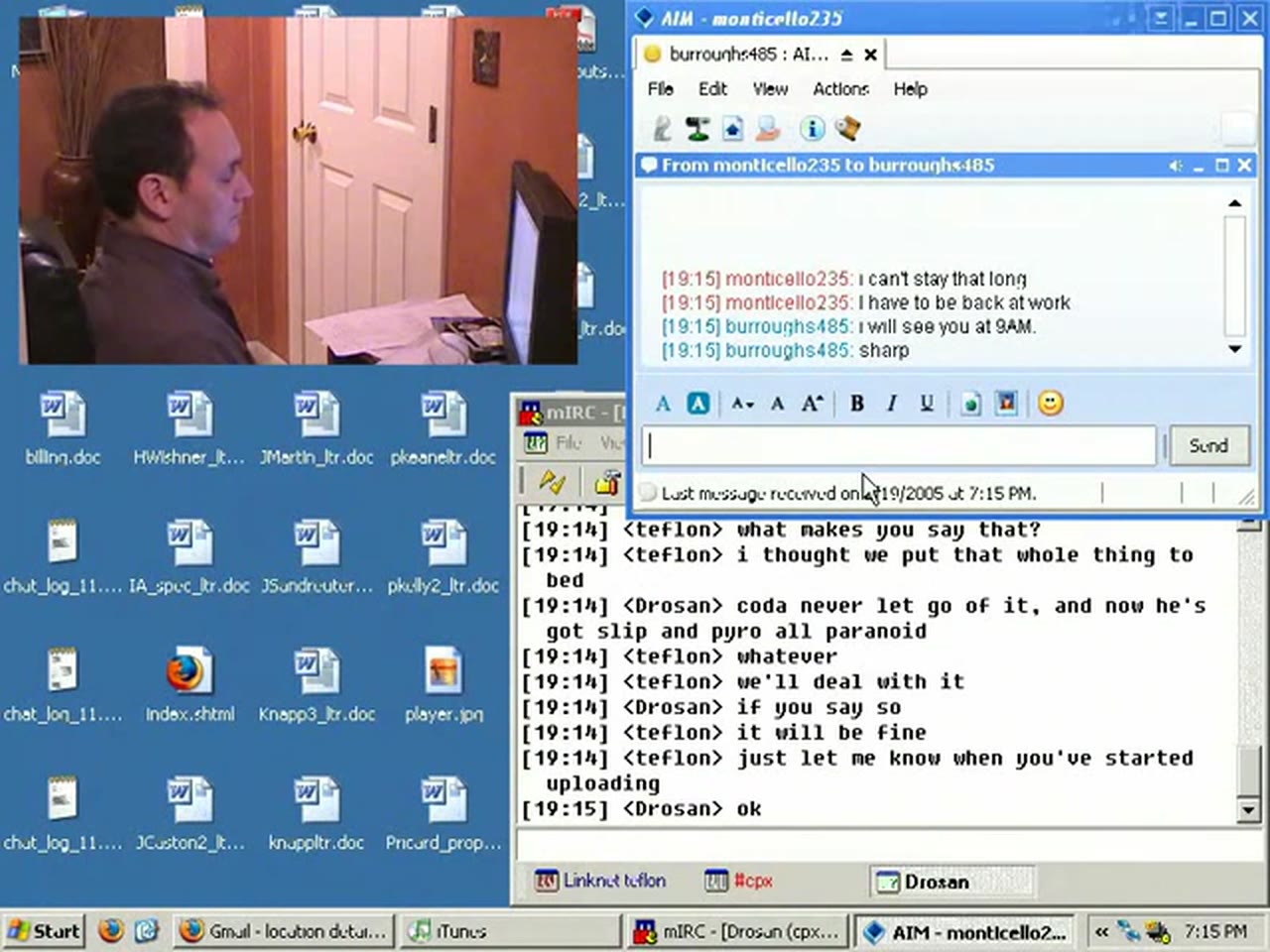The width and height of the screenshot is (1270, 952).
Task: Click the mIRC options icon beside connect
Action: 606,482
